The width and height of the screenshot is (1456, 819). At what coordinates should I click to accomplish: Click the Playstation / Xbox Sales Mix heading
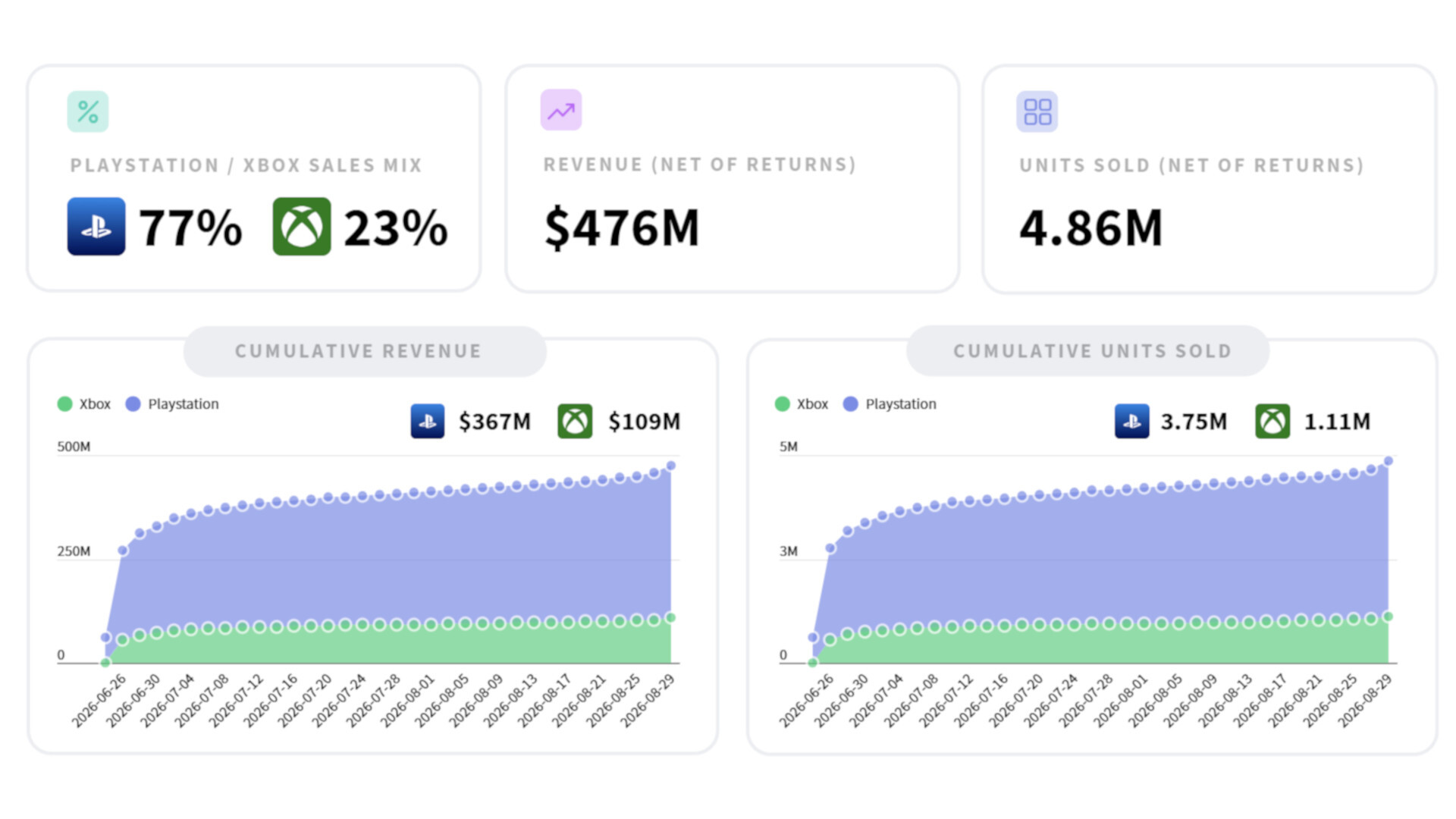(x=246, y=165)
